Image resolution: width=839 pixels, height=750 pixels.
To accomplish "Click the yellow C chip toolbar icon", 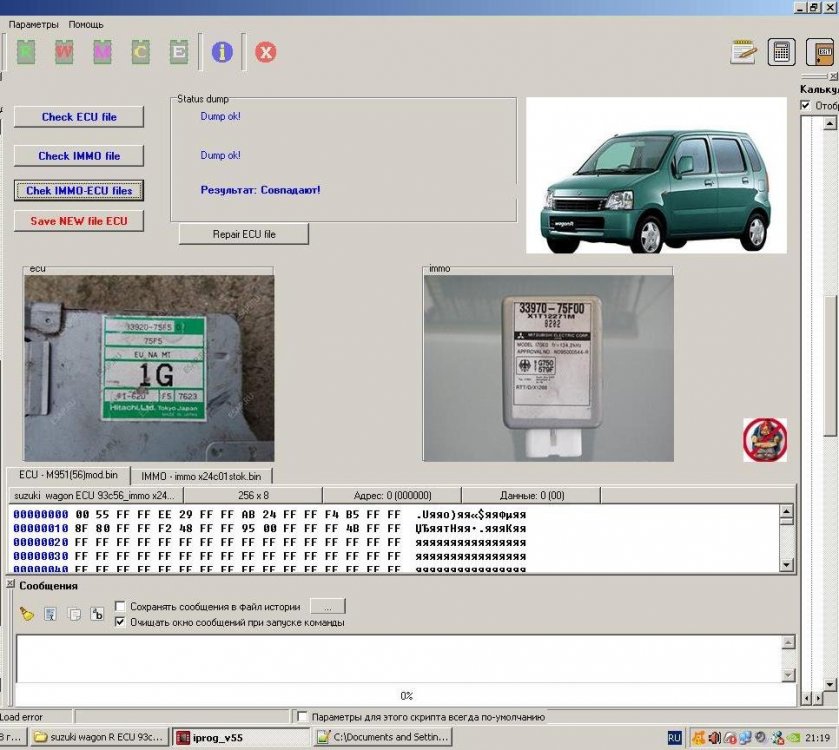I will (x=140, y=52).
